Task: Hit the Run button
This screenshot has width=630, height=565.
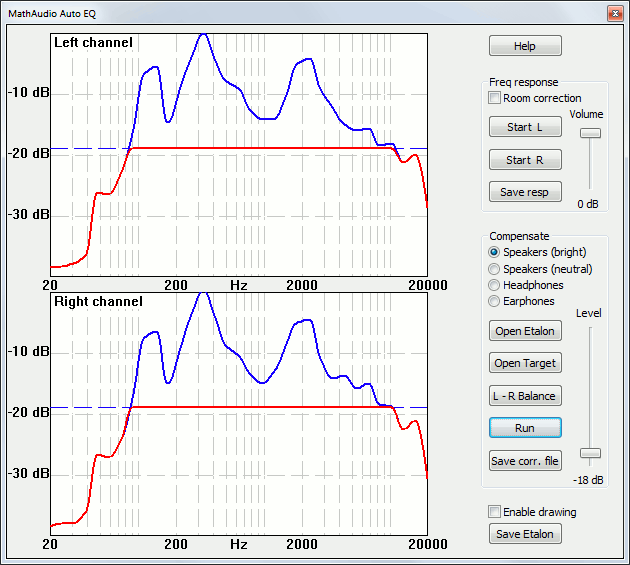Action: pyautogui.click(x=525, y=428)
